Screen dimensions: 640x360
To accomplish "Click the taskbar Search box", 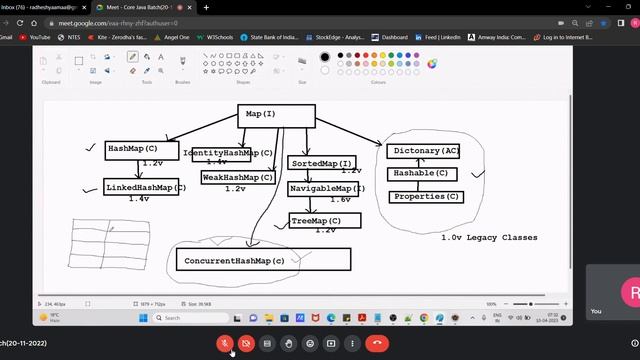I will [190, 318].
